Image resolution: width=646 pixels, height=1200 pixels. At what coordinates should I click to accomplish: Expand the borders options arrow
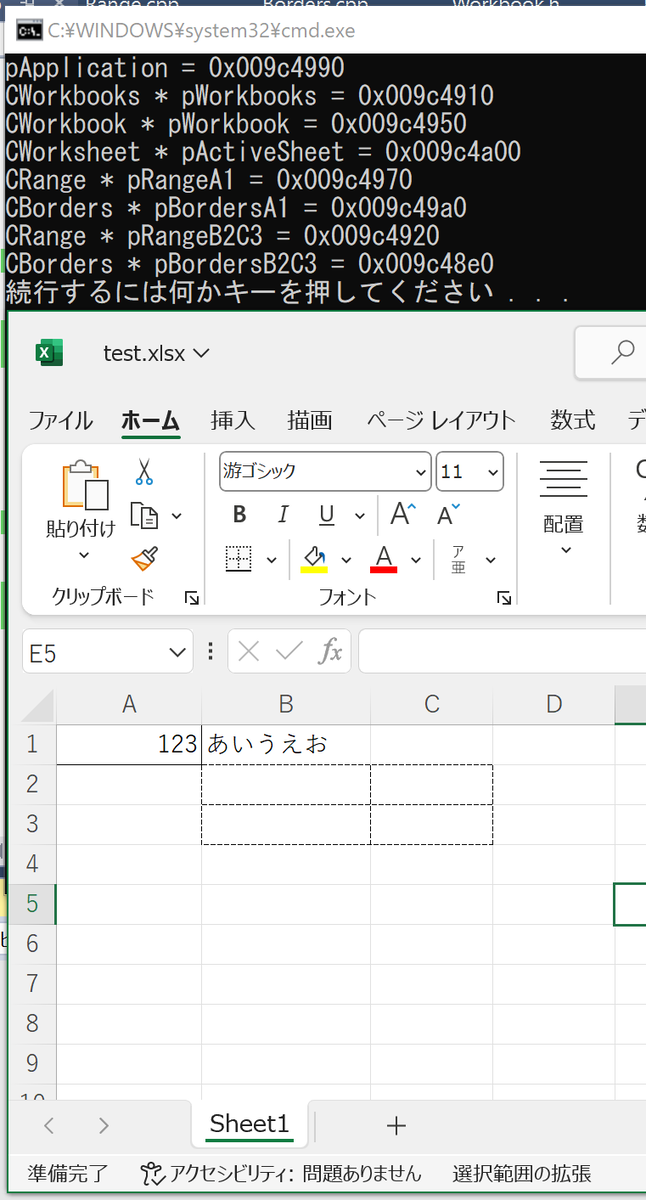(x=271, y=560)
